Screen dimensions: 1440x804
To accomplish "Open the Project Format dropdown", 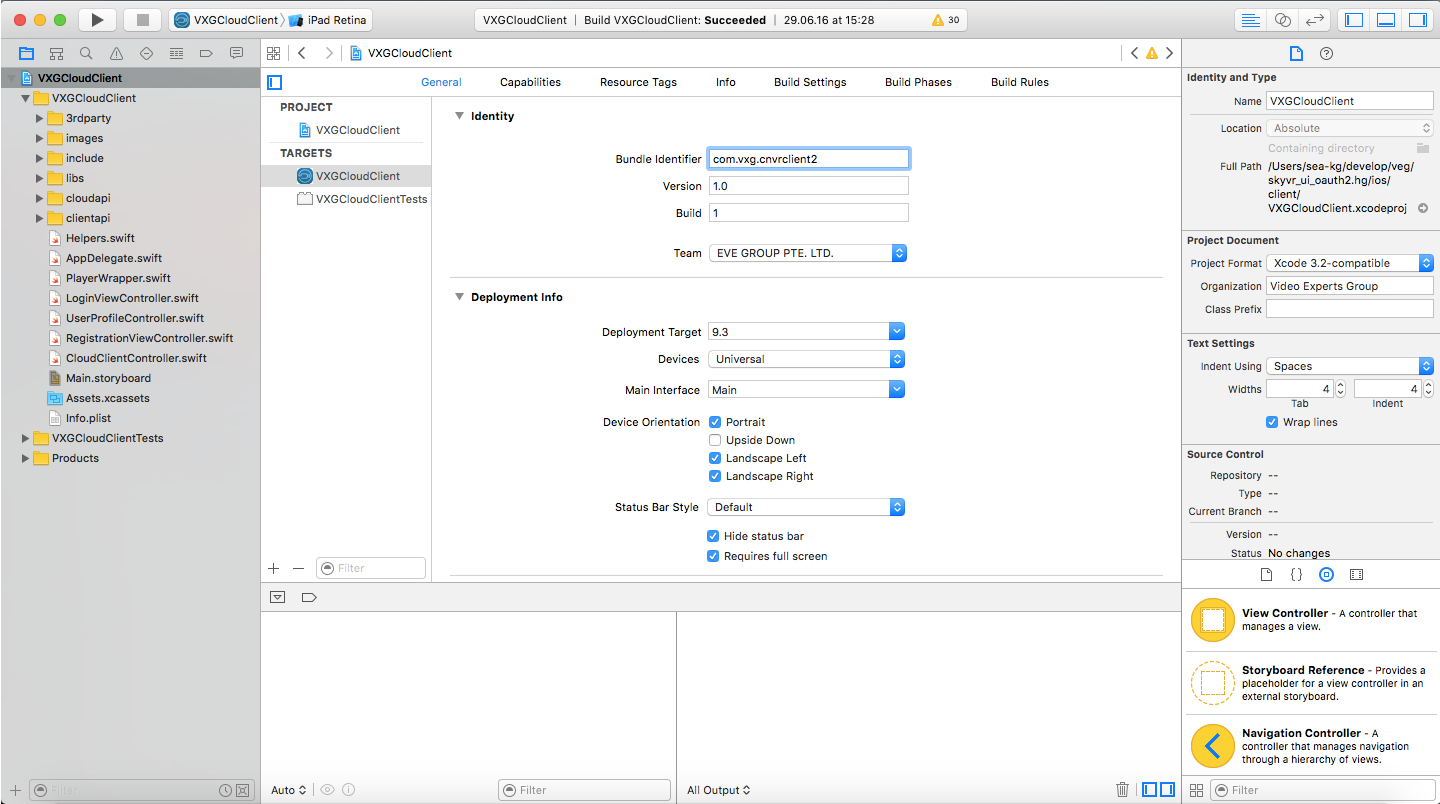I will pos(1350,263).
